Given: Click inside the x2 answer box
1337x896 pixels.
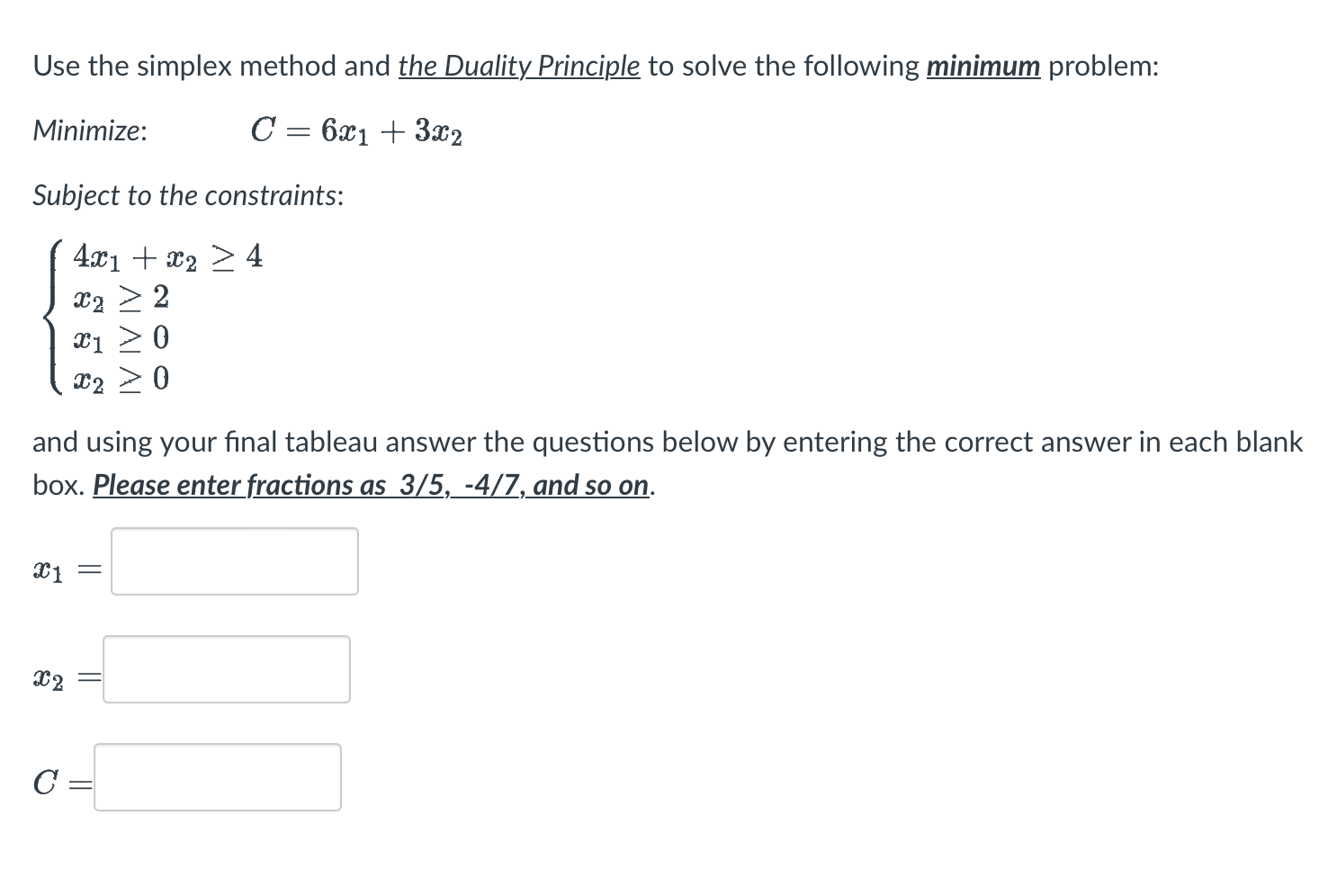Looking at the screenshot, I should 225,669.
